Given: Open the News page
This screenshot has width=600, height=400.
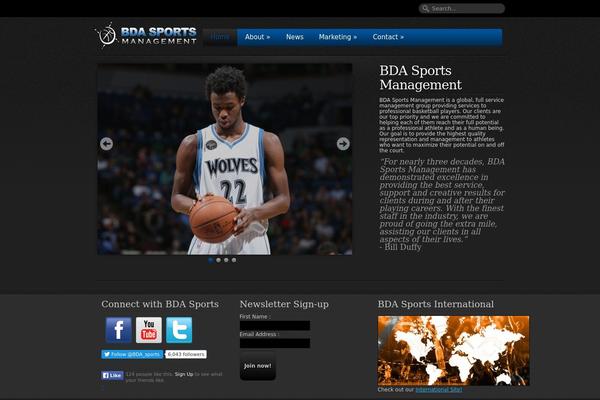Looking at the screenshot, I should click(x=295, y=37).
